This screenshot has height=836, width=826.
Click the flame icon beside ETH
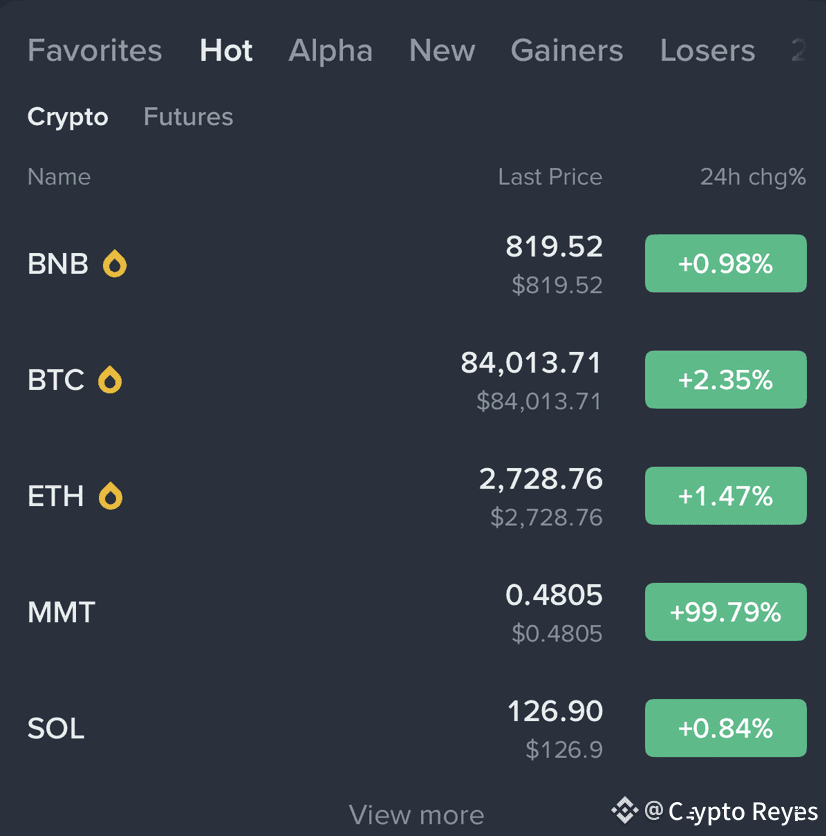(110, 496)
